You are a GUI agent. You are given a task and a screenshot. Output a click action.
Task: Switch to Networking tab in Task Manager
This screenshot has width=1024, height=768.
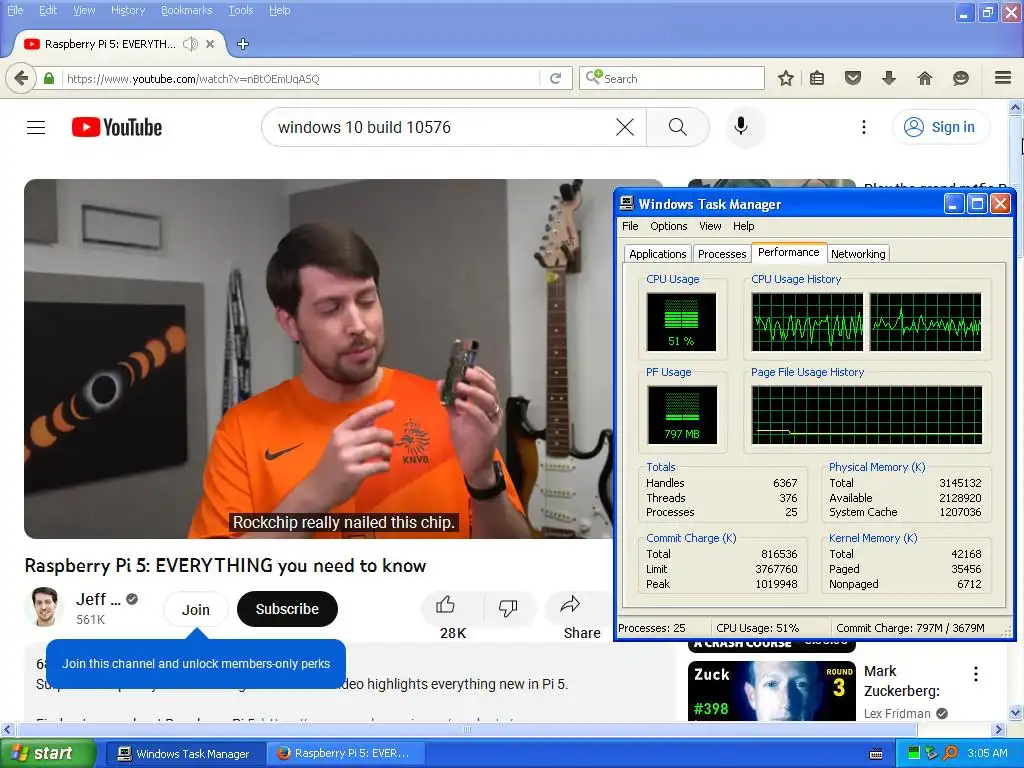[858, 254]
